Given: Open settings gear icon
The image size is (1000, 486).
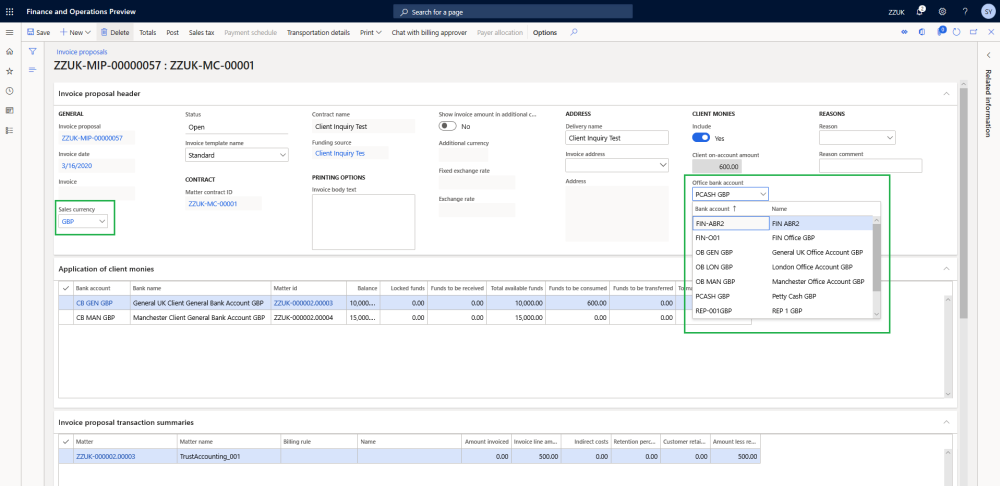Looking at the screenshot, I should coord(943,11).
